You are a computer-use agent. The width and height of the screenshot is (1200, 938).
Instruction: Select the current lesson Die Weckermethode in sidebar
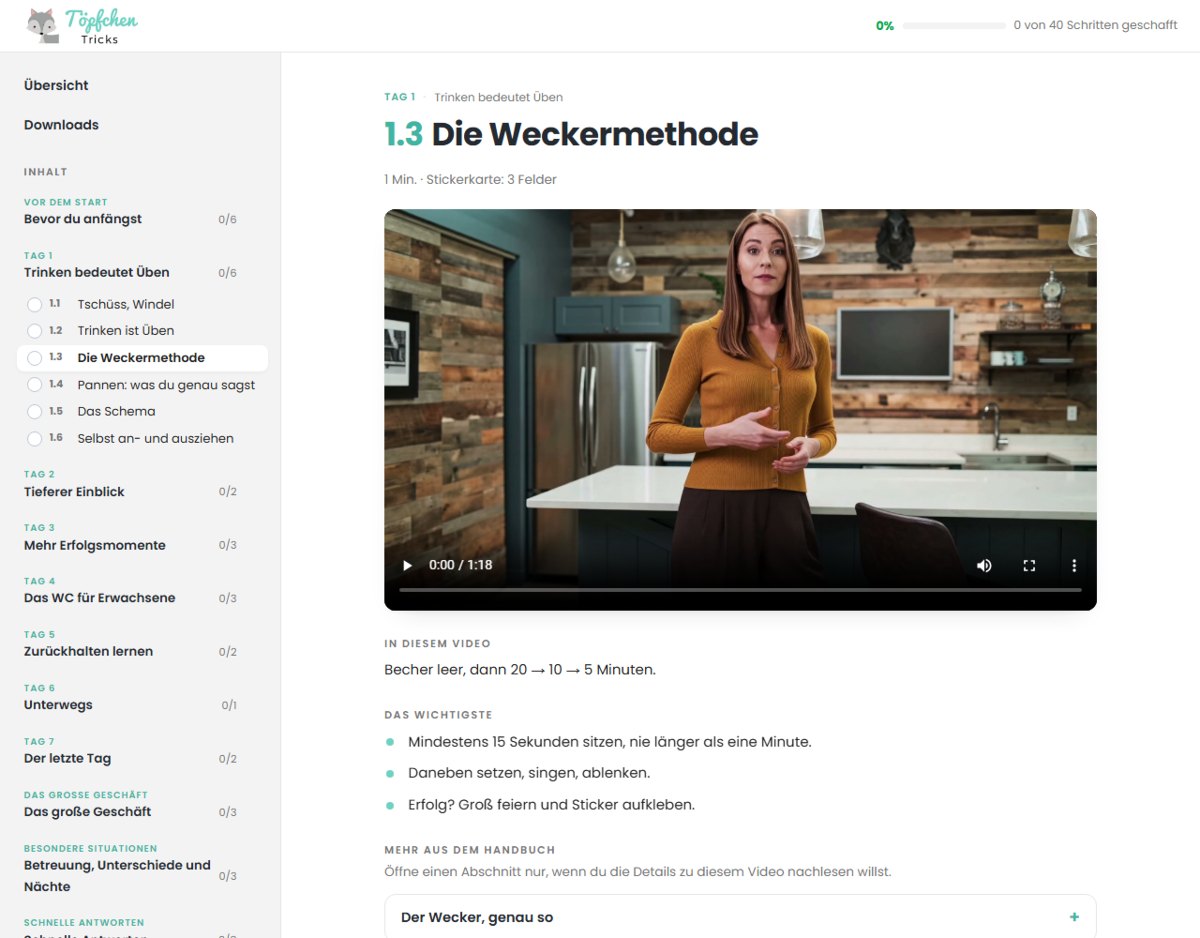coord(142,358)
